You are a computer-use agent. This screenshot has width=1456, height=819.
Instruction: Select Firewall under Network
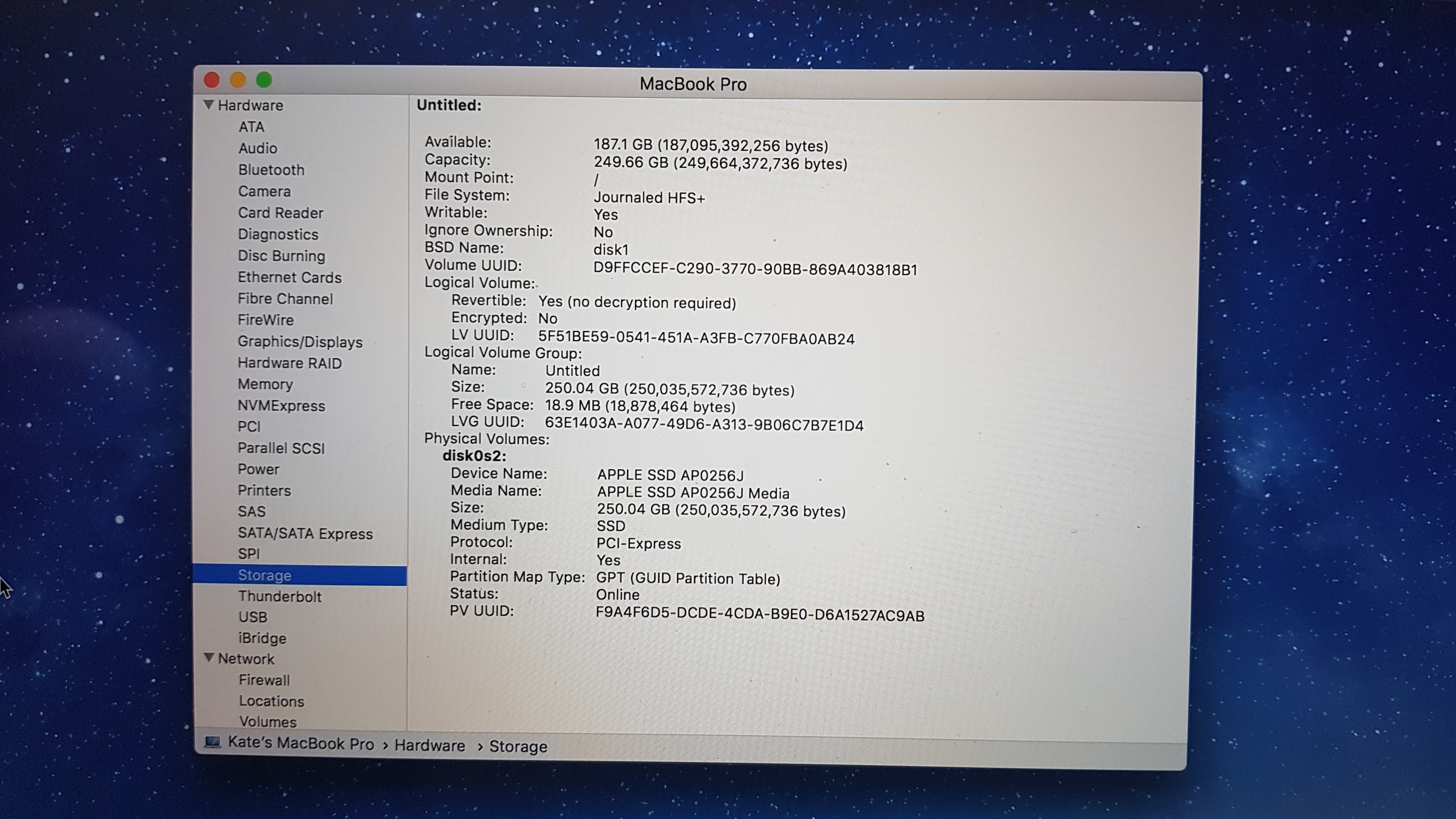click(x=264, y=680)
